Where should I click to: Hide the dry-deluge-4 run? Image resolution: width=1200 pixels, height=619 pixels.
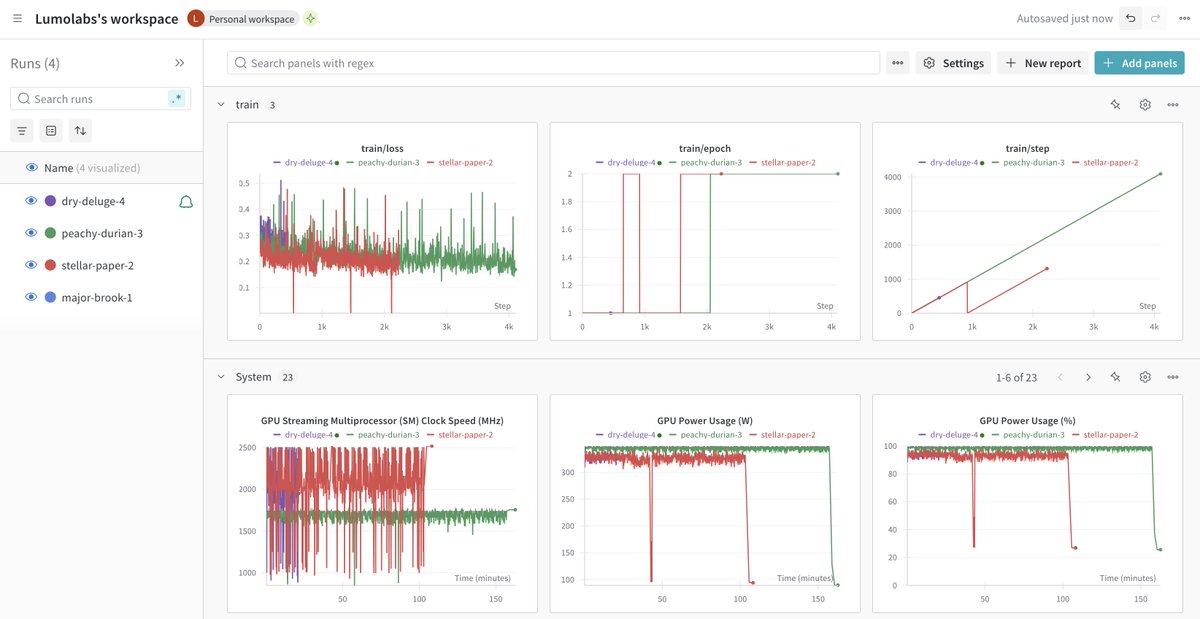click(x=31, y=201)
